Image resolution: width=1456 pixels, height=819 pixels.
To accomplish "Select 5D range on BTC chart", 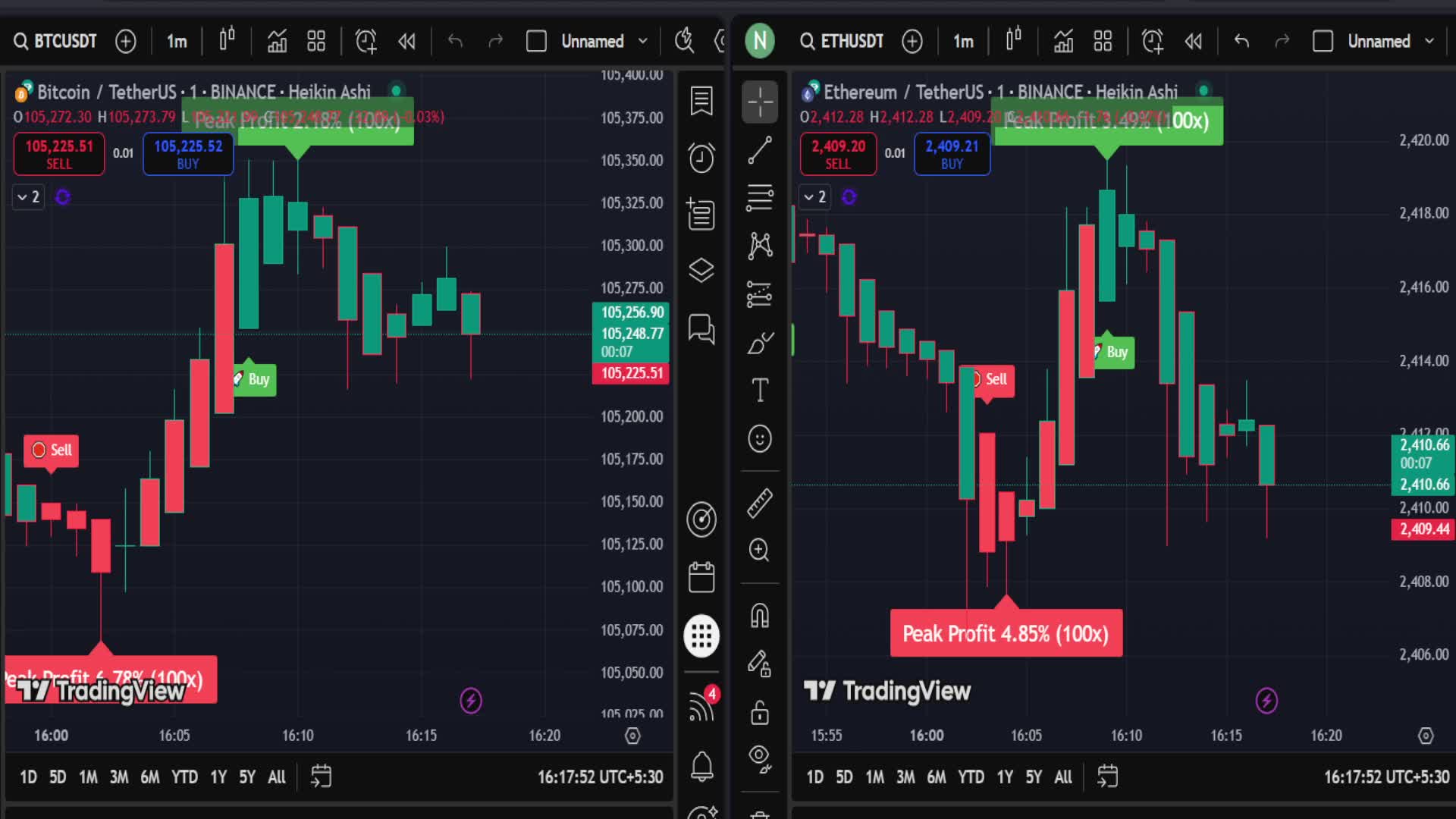I will point(58,777).
